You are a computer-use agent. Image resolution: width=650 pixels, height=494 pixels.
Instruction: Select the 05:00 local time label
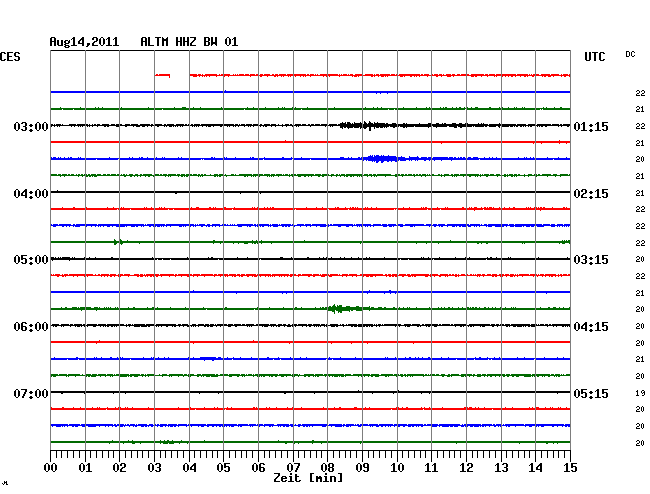click(31, 260)
